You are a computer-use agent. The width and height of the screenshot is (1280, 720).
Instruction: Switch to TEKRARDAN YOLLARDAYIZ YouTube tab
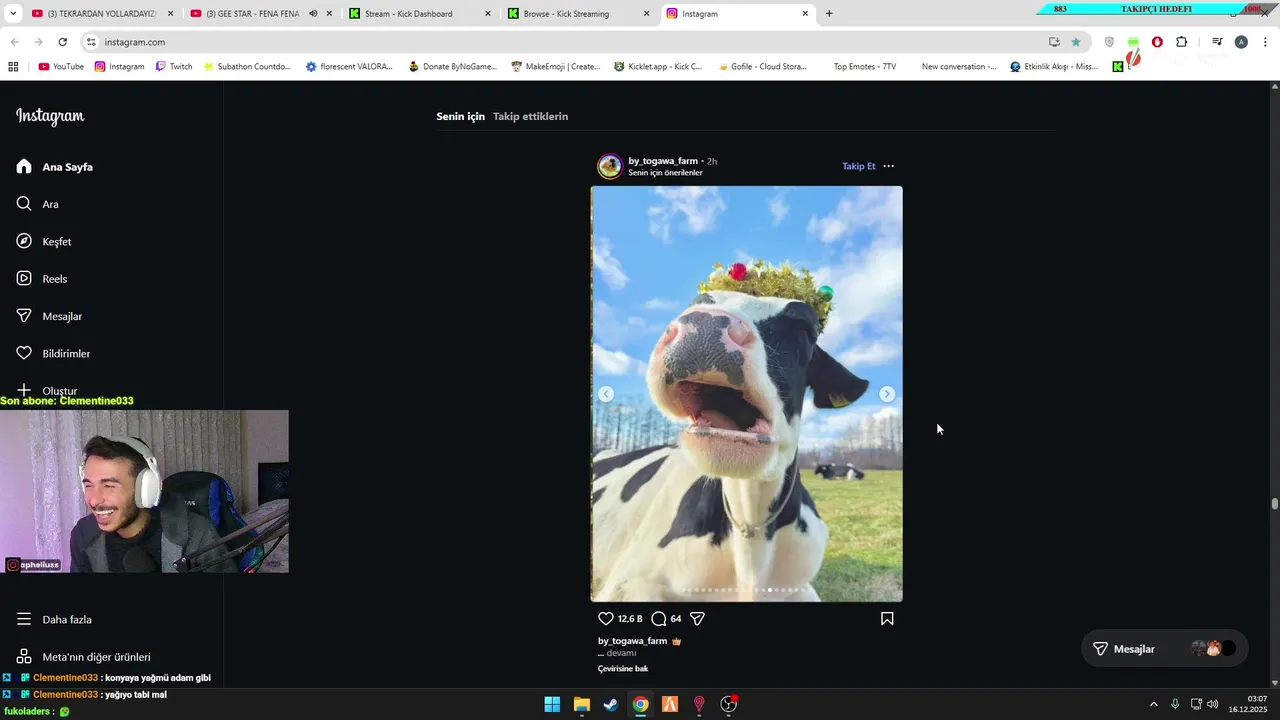pos(103,14)
